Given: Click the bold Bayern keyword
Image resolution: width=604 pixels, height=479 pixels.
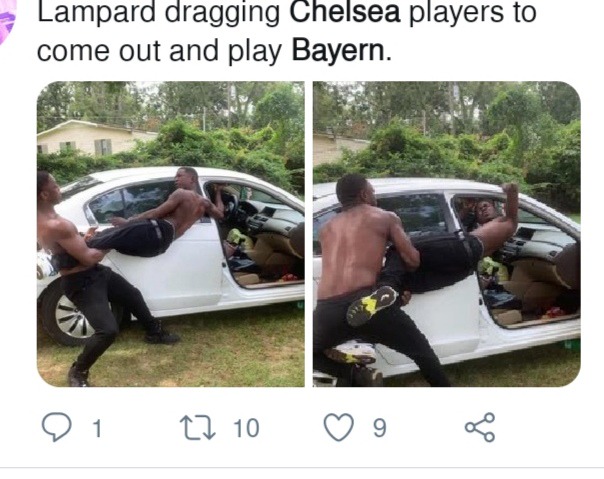Looking at the screenshot, I should (x=338, y=50).
